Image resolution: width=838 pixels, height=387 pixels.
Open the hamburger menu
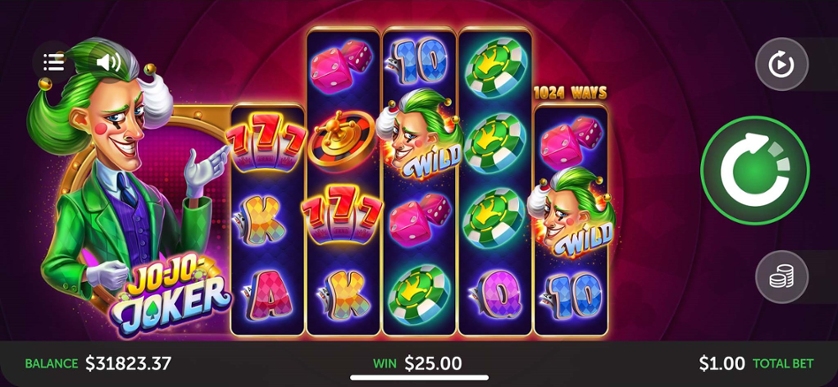53,63
